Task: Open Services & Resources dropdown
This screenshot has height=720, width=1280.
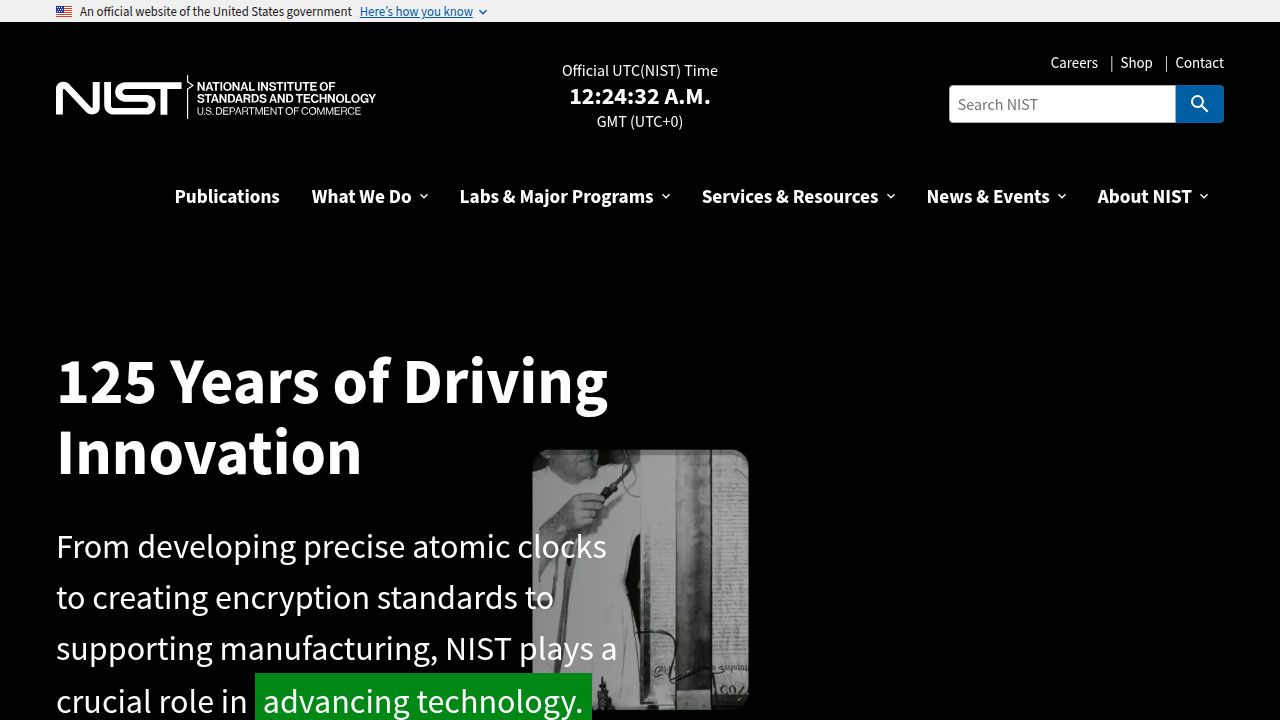Action: 798,196
